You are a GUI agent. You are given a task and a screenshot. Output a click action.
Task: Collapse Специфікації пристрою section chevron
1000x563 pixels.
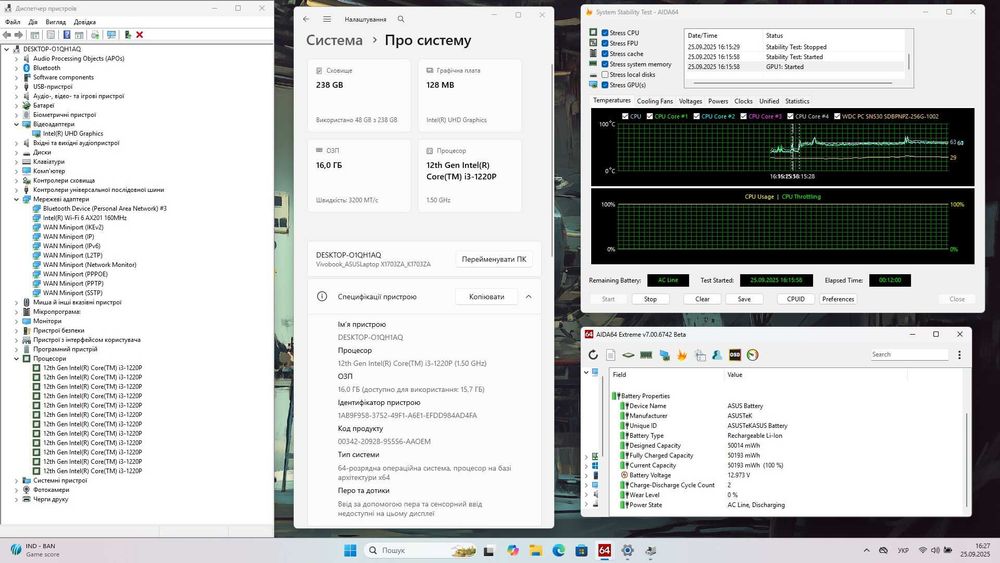[529, 296]
